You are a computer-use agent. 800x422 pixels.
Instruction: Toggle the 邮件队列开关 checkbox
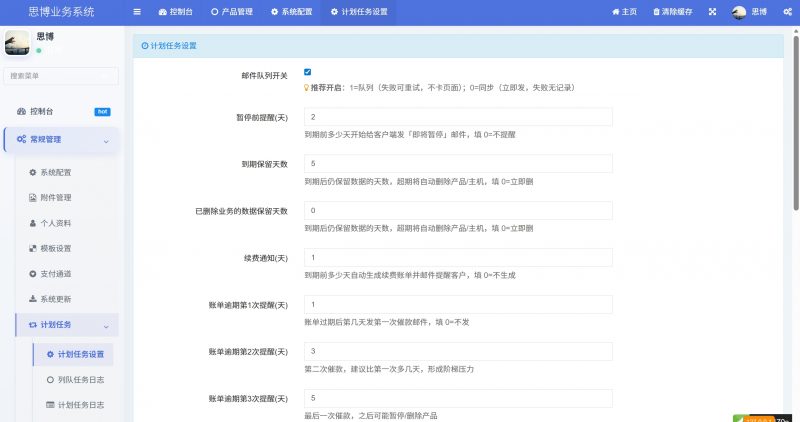(x=308, y=72)
